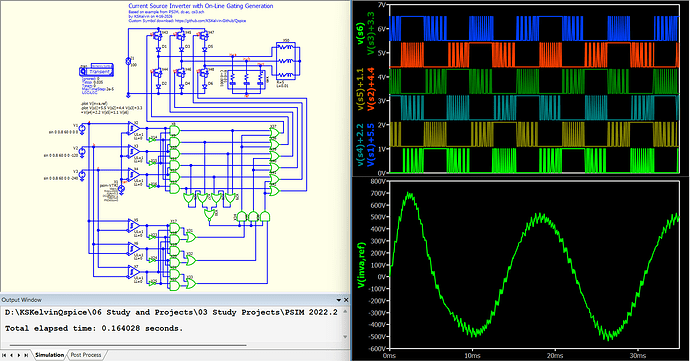Select the file path line in output
The image size is (690, 361).
click(x=171, y=312)
